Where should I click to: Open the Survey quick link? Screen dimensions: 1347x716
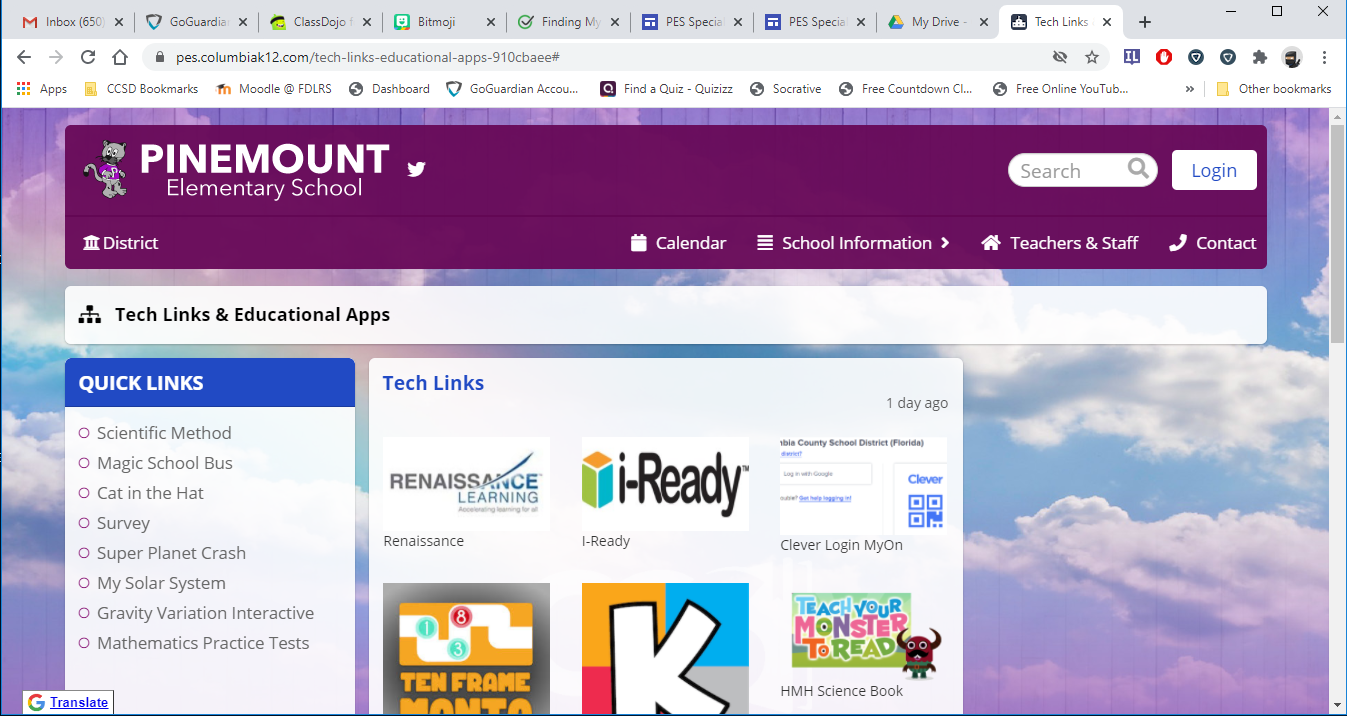pyautogui.click(x=123, y=523)
